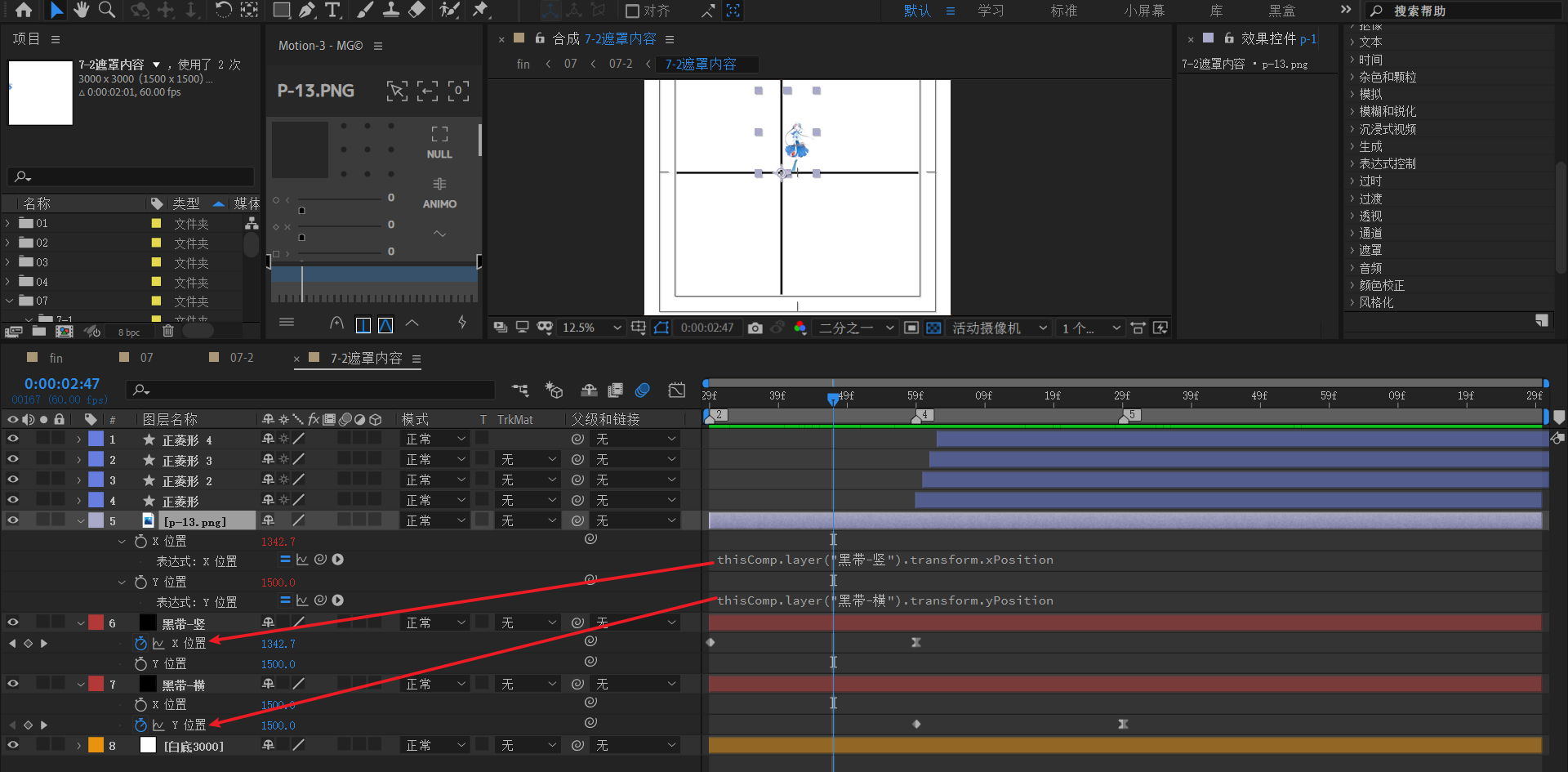Select the Clone Stamp tool

click(x=391, y=10)
